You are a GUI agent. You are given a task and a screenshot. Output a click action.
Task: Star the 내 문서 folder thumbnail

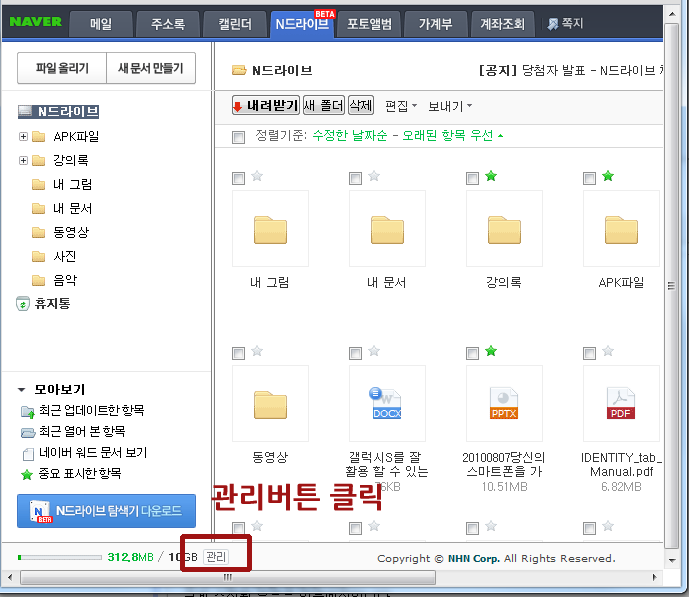[x=374, y=177]
